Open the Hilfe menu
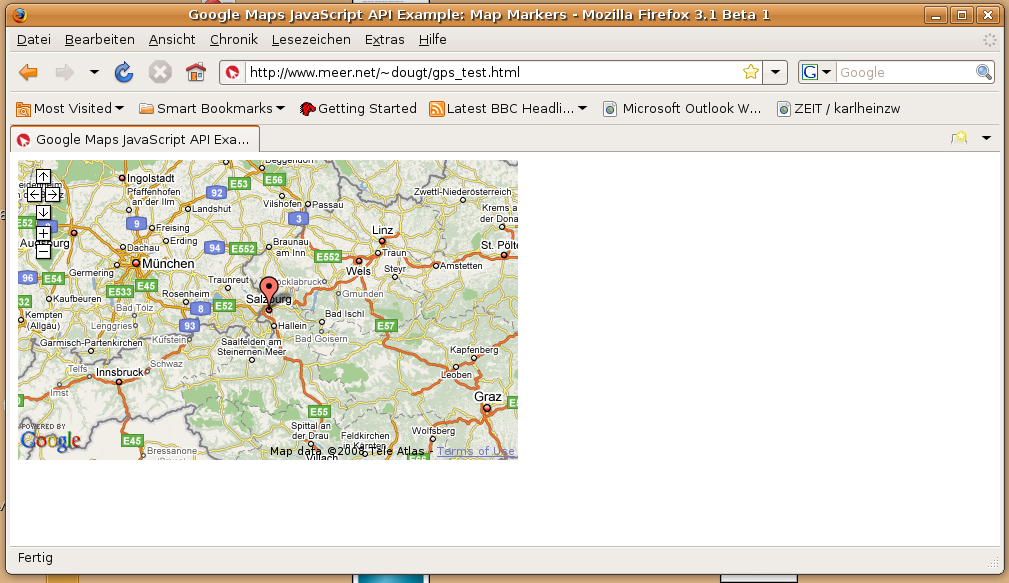The width and height of the screenshot is (1009, 583). 432,39
